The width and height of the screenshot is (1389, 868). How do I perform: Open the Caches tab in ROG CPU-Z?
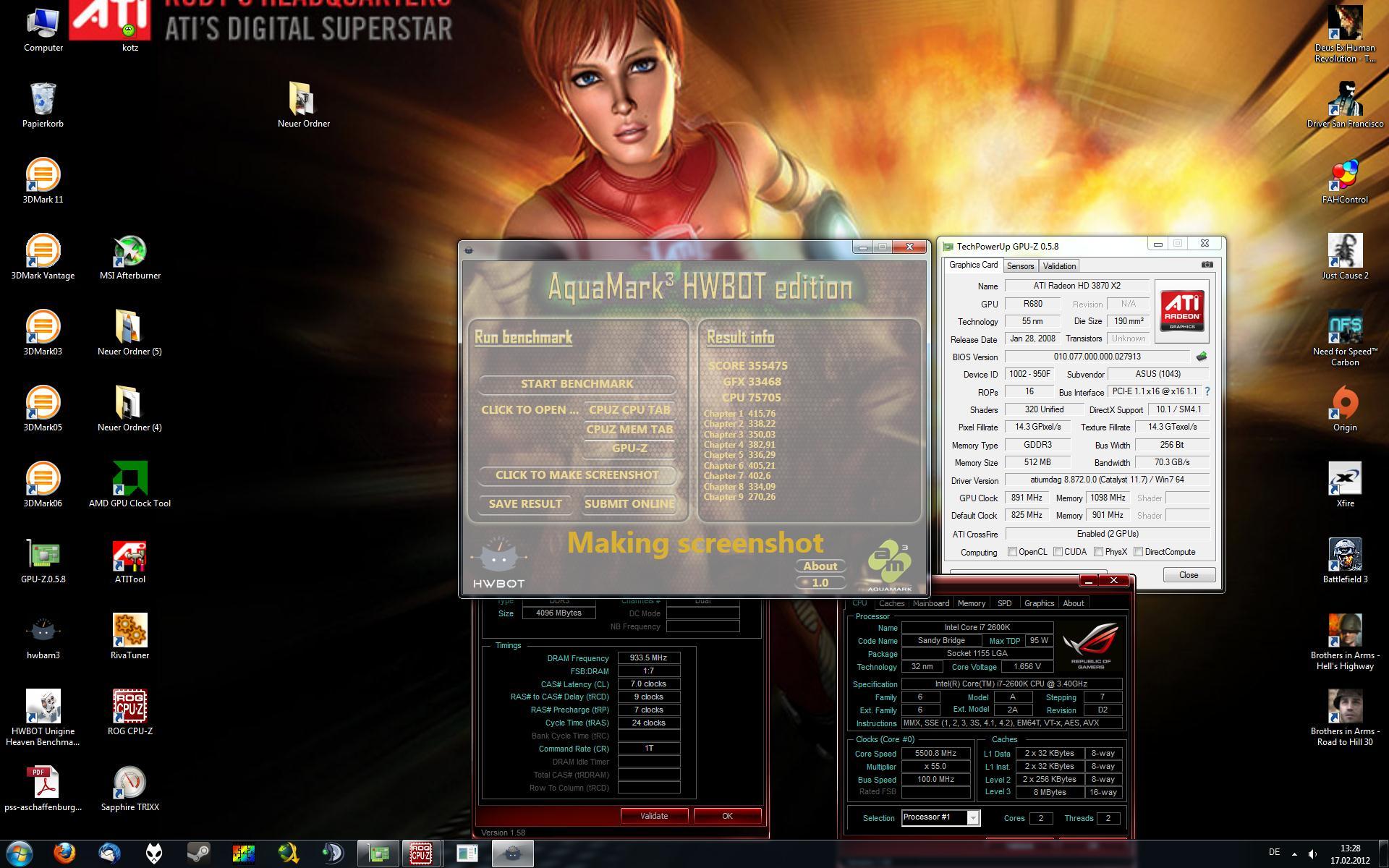click(x=891, y=603)
